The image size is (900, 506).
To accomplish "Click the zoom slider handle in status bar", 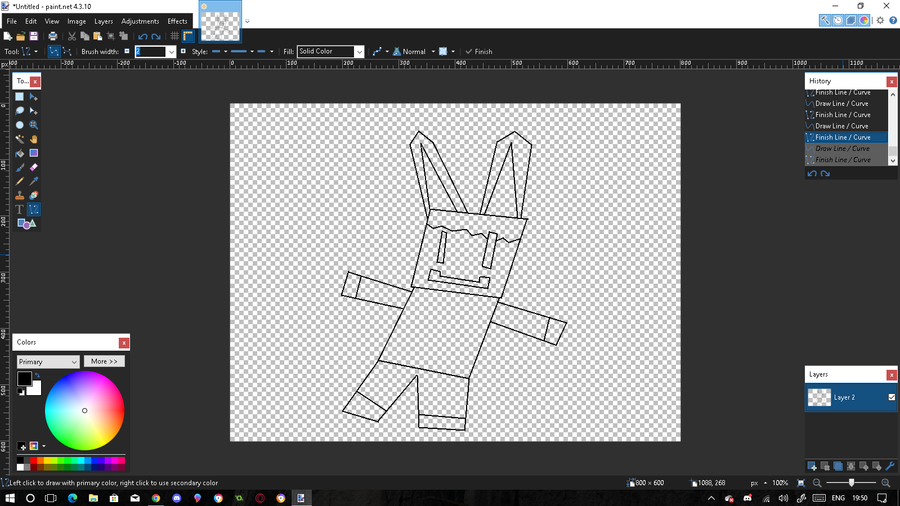I will click(x=851, y=482).
